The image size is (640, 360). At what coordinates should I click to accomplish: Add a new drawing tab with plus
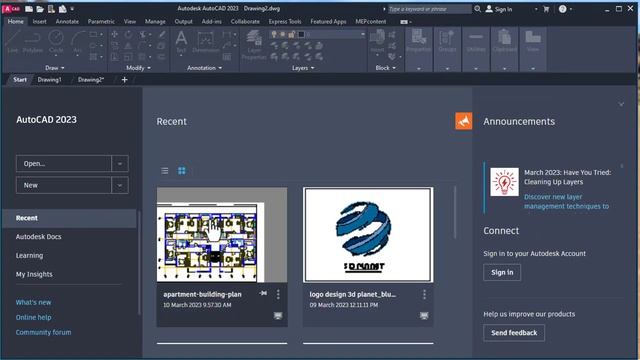(124, 80)
